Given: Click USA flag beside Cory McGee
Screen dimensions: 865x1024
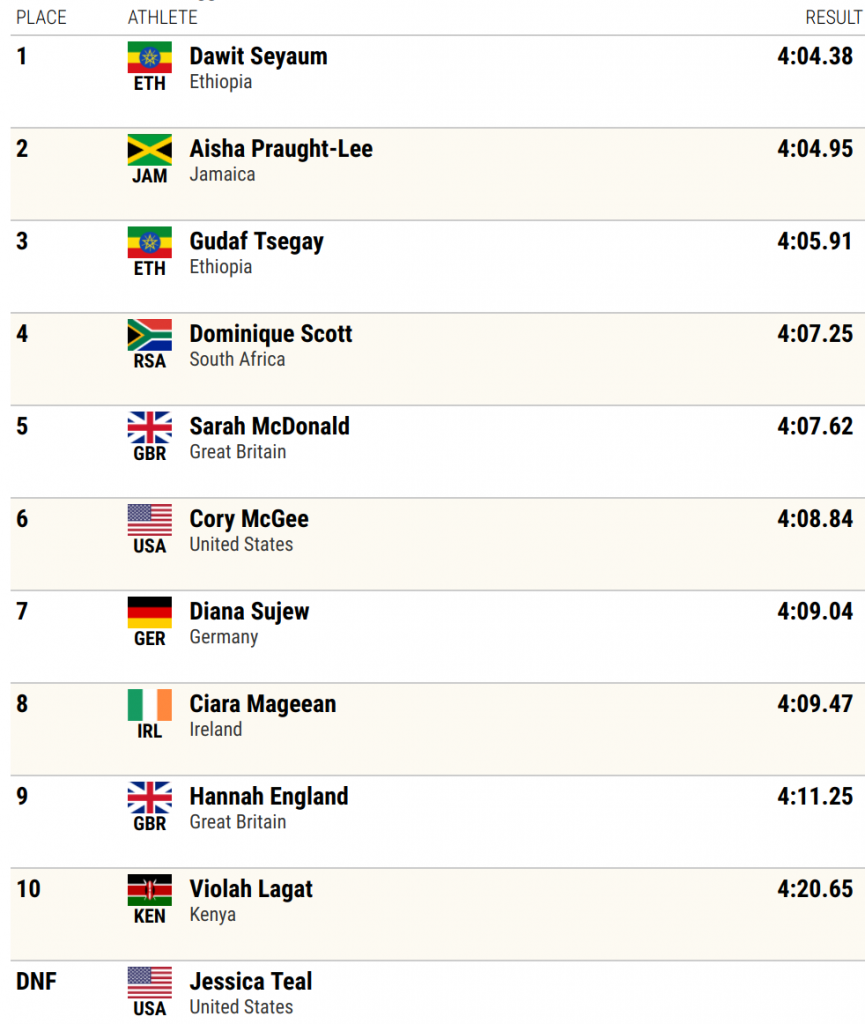Looking at the screenshot, I should [x=149, y=520].
